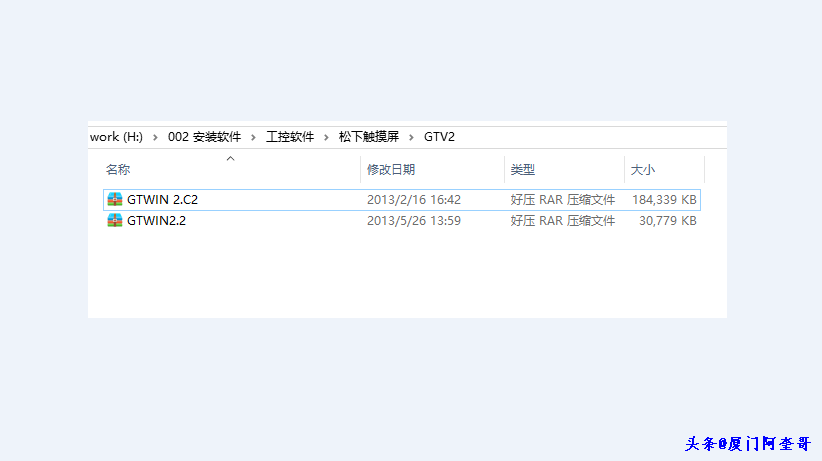The height and width of the screenshot is (461, 822).
Task: Sort files by the 大小 column
Action: point(643,170)
